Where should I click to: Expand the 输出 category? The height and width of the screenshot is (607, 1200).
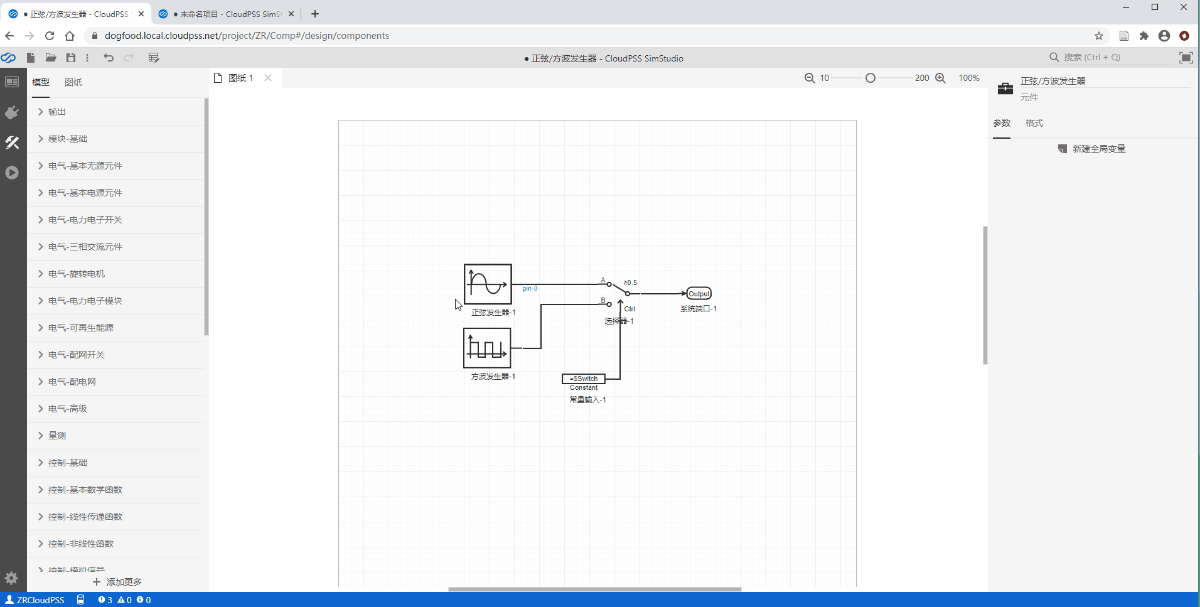[x=117, y=112]
